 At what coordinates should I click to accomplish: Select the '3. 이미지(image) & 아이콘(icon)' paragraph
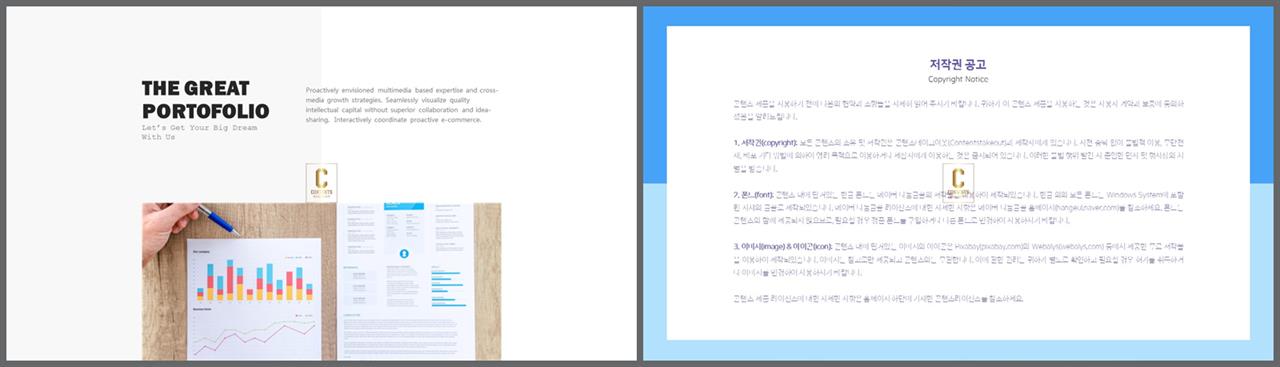pos(958,259)
